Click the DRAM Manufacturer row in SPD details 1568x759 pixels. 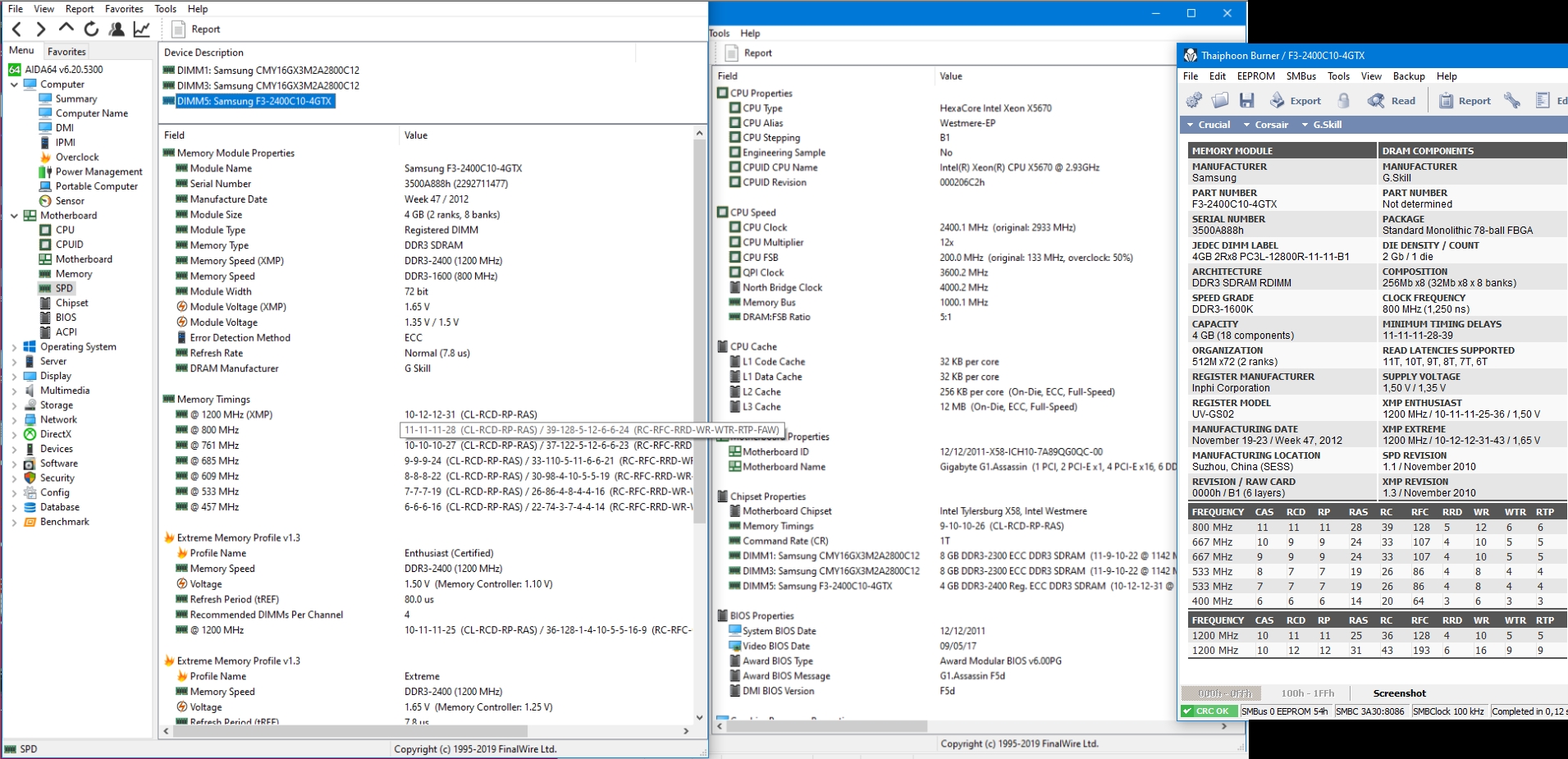point(427,368)
